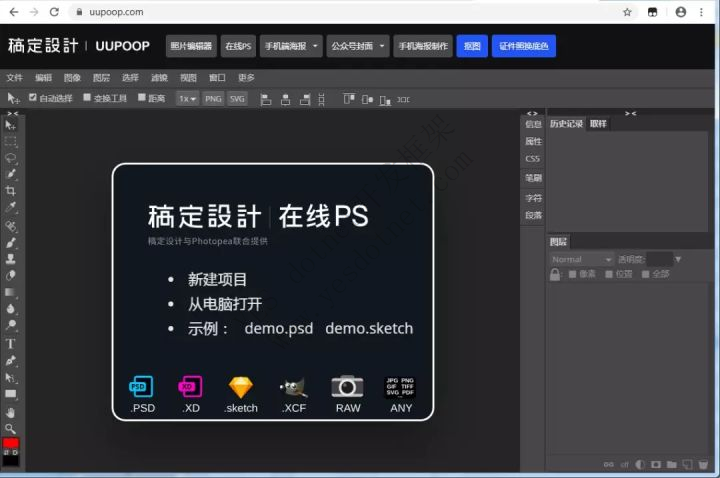The height and width of the screenshot is (478, 720).
Task: Add a new adjustment layer
Action: tap(640, 465)
